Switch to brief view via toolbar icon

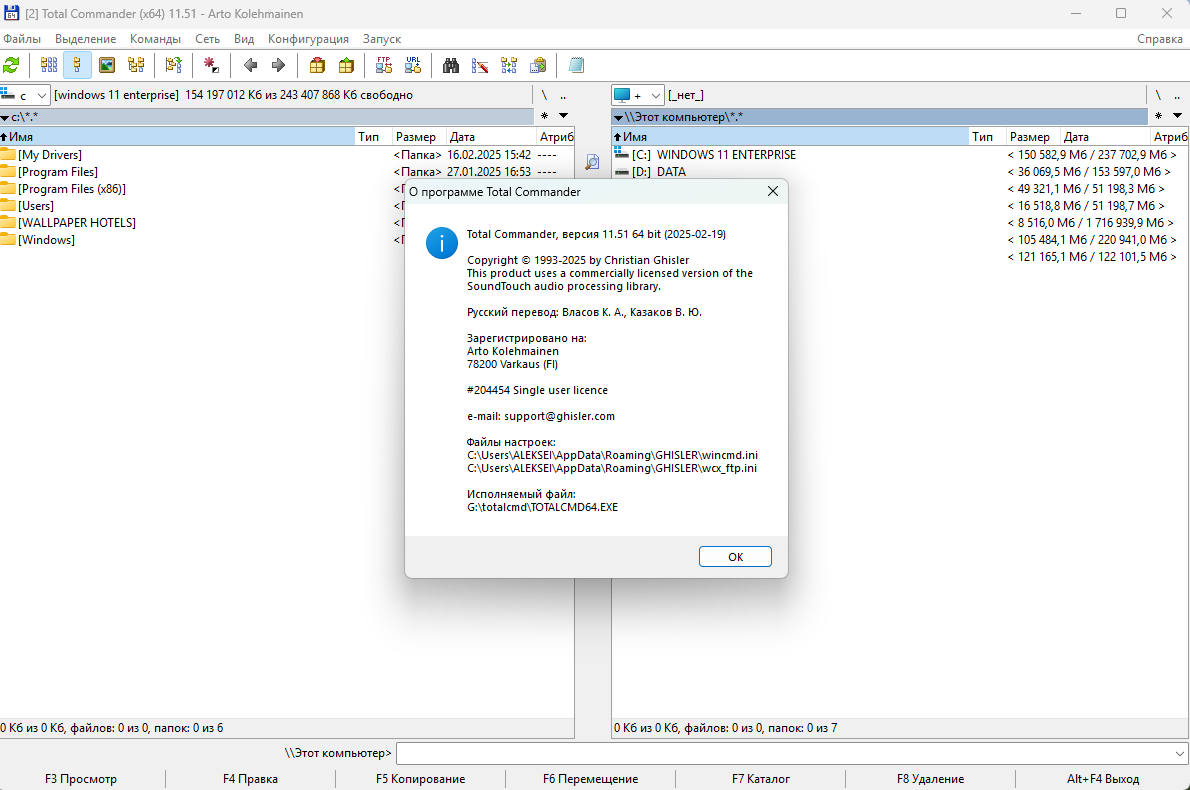[x=49, y=66]
